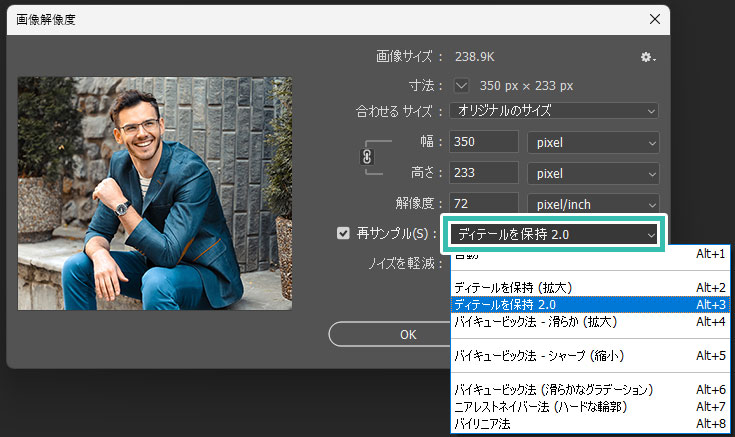Expand the 寸法 unit dropdown arrow
Viewport: 735px width, 437px height.
pyautogui.click(x=461, y=85)
